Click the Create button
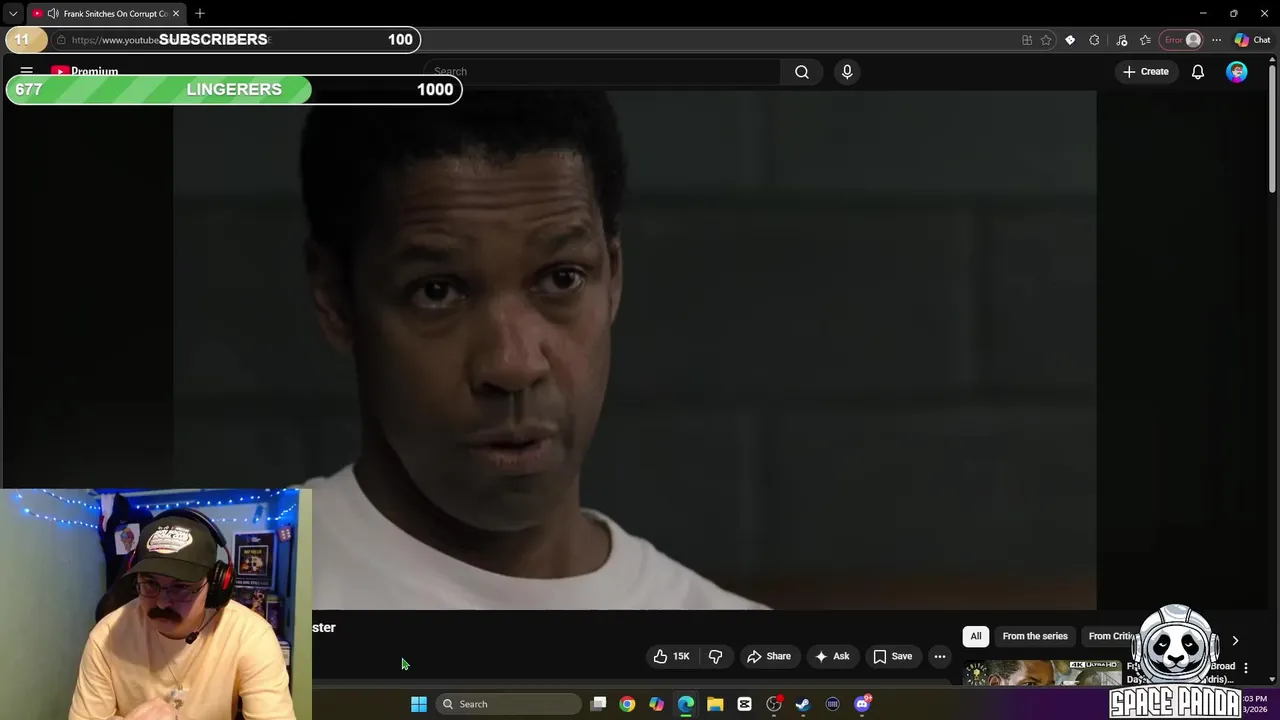The height and width of the screenshot is (720, 1280). [1146, 72]
